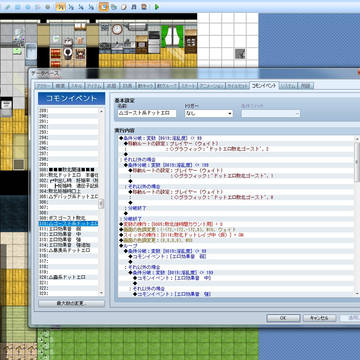Select the flood fill tool
Screen dimensions: 360x360
[37, 7]
